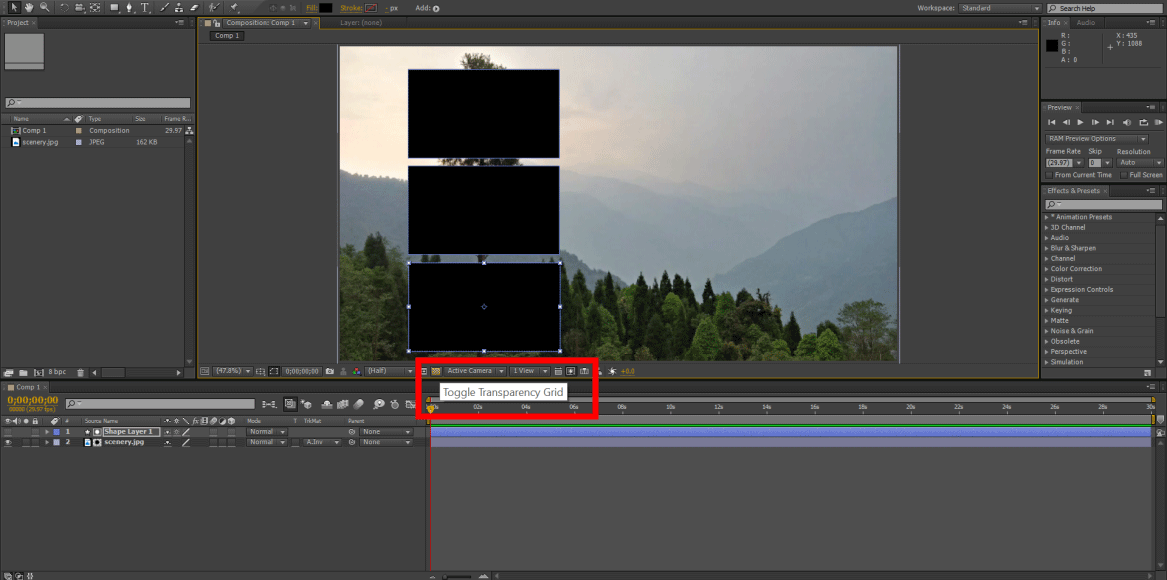Toggle loop option in Preview panel
Viewport: 1167px width, 580px height.
point(1142,122)
